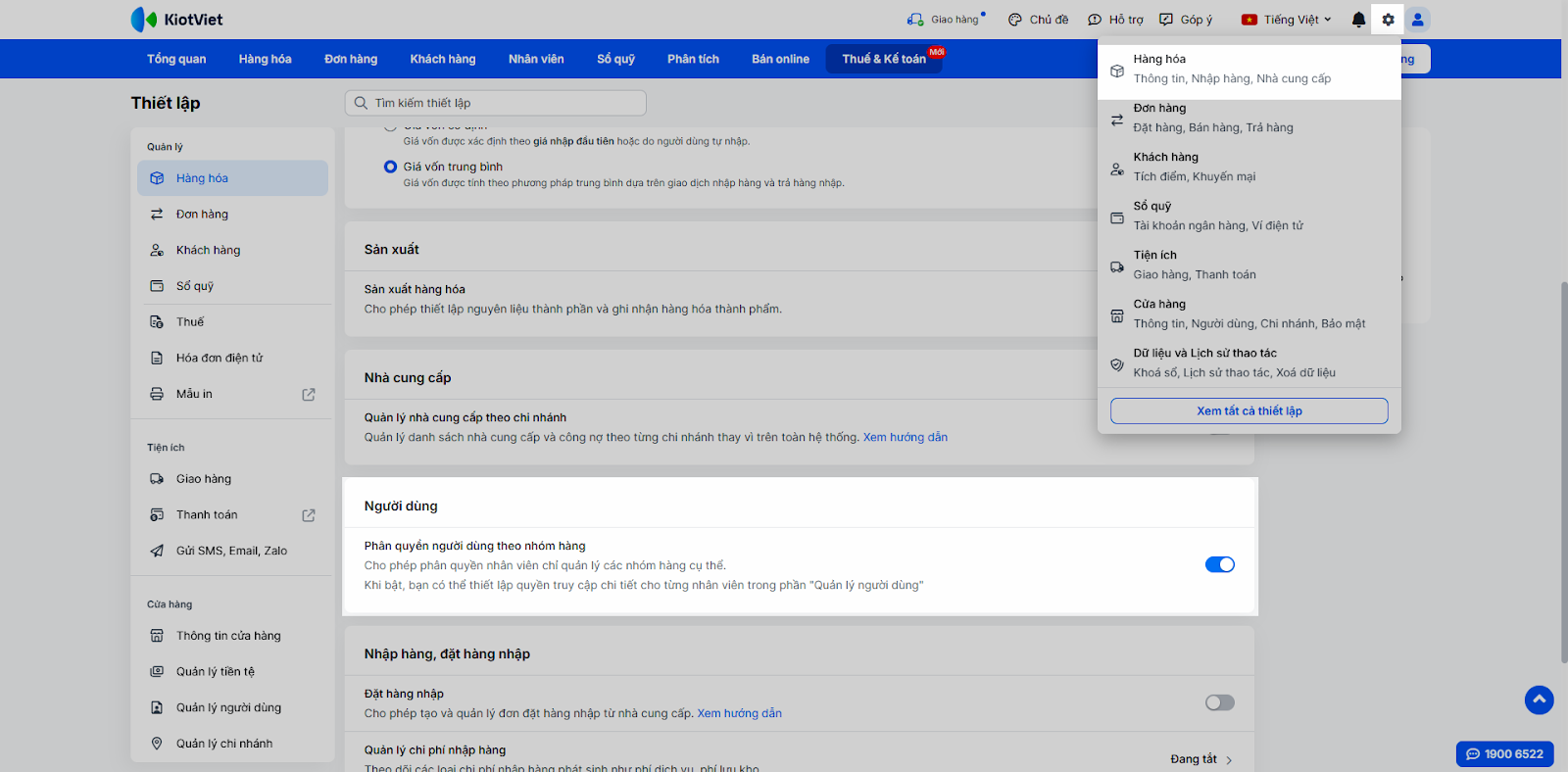Click the 1900 6522 hotline chat button

pos(1504,753)
